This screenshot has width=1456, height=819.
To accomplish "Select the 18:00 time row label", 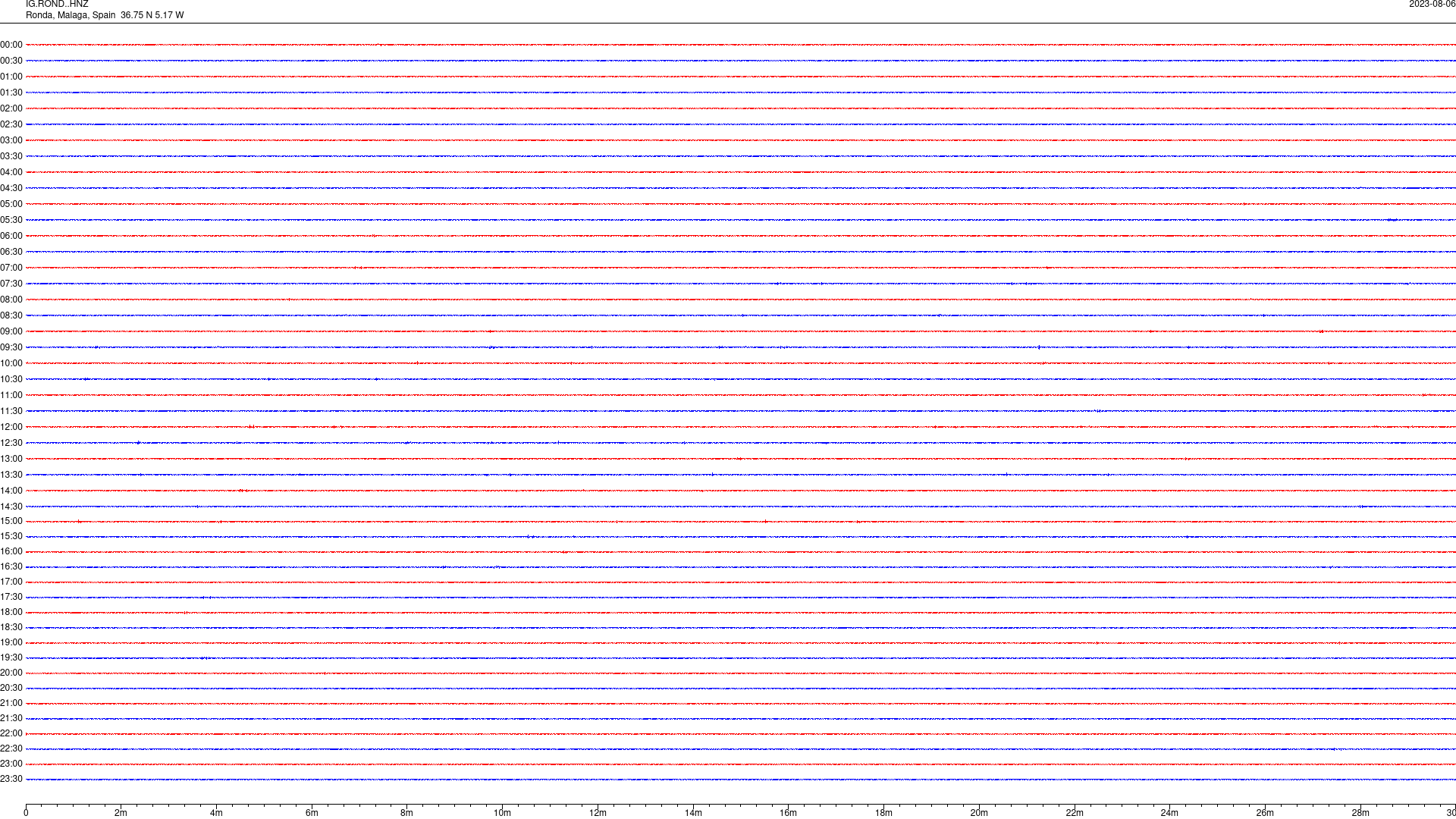I will point(11,612).
